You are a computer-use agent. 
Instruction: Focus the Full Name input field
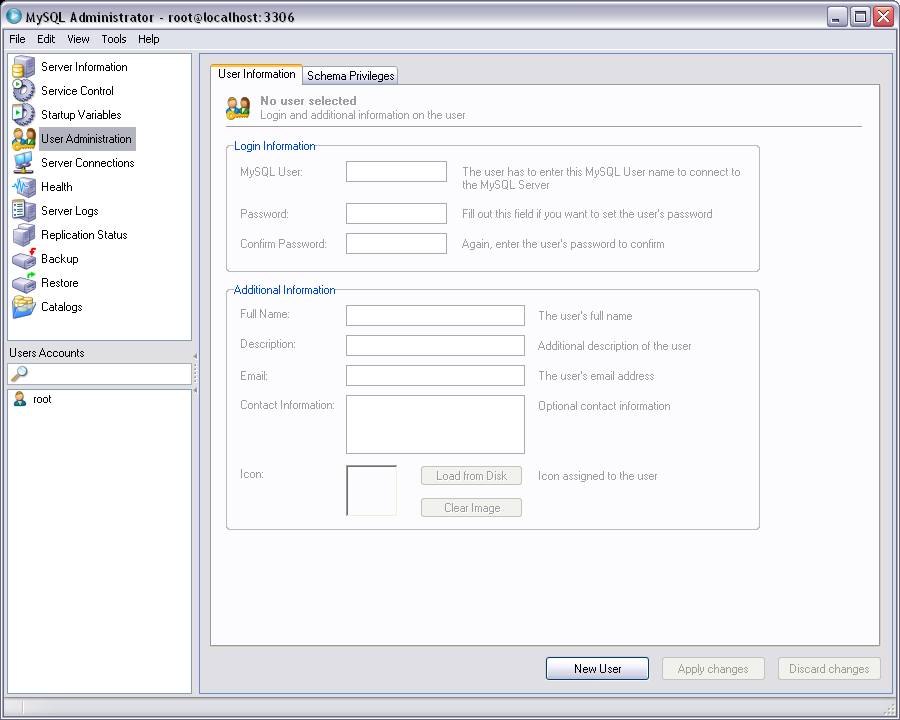[x=435, y=315]
